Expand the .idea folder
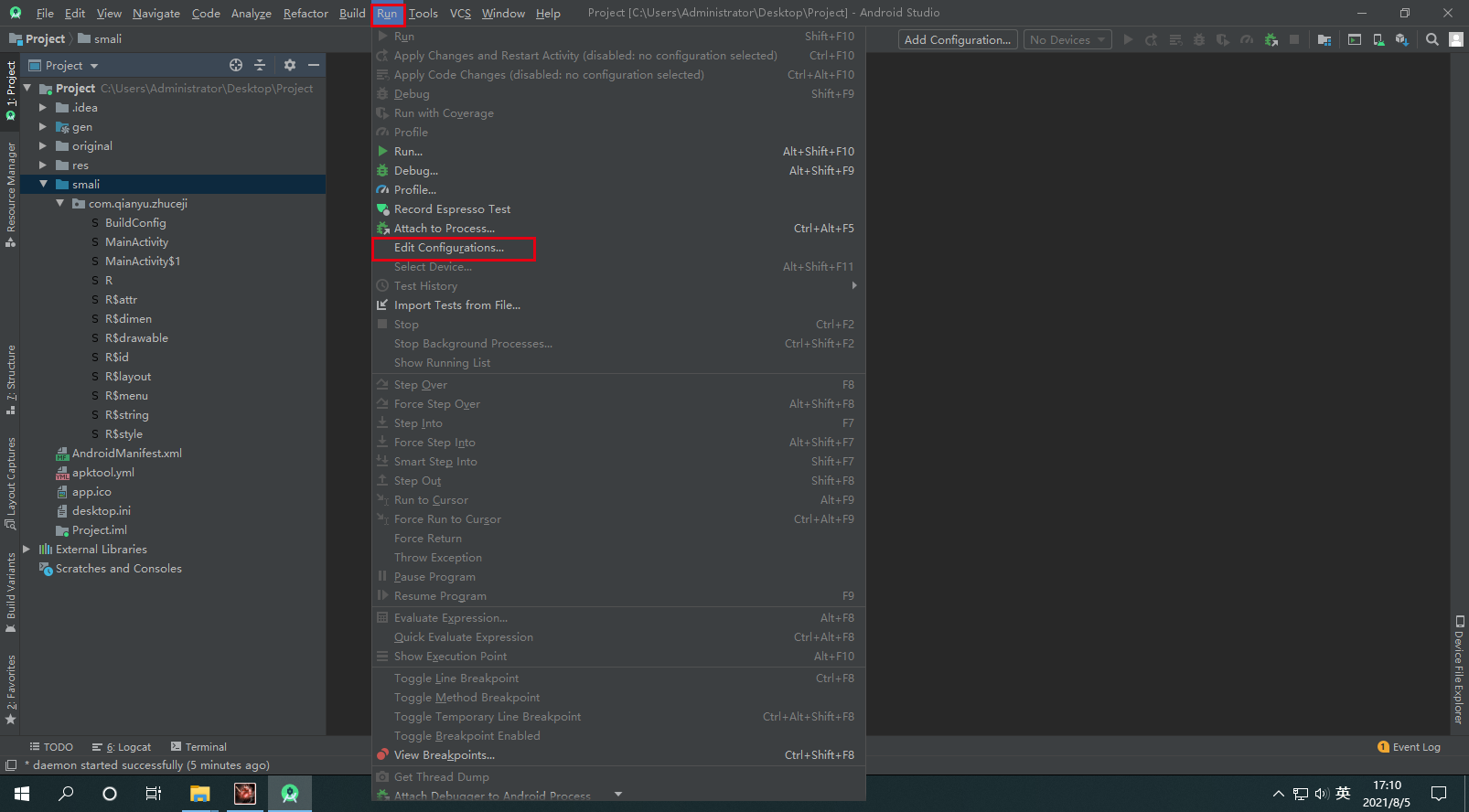 point(43,108)
